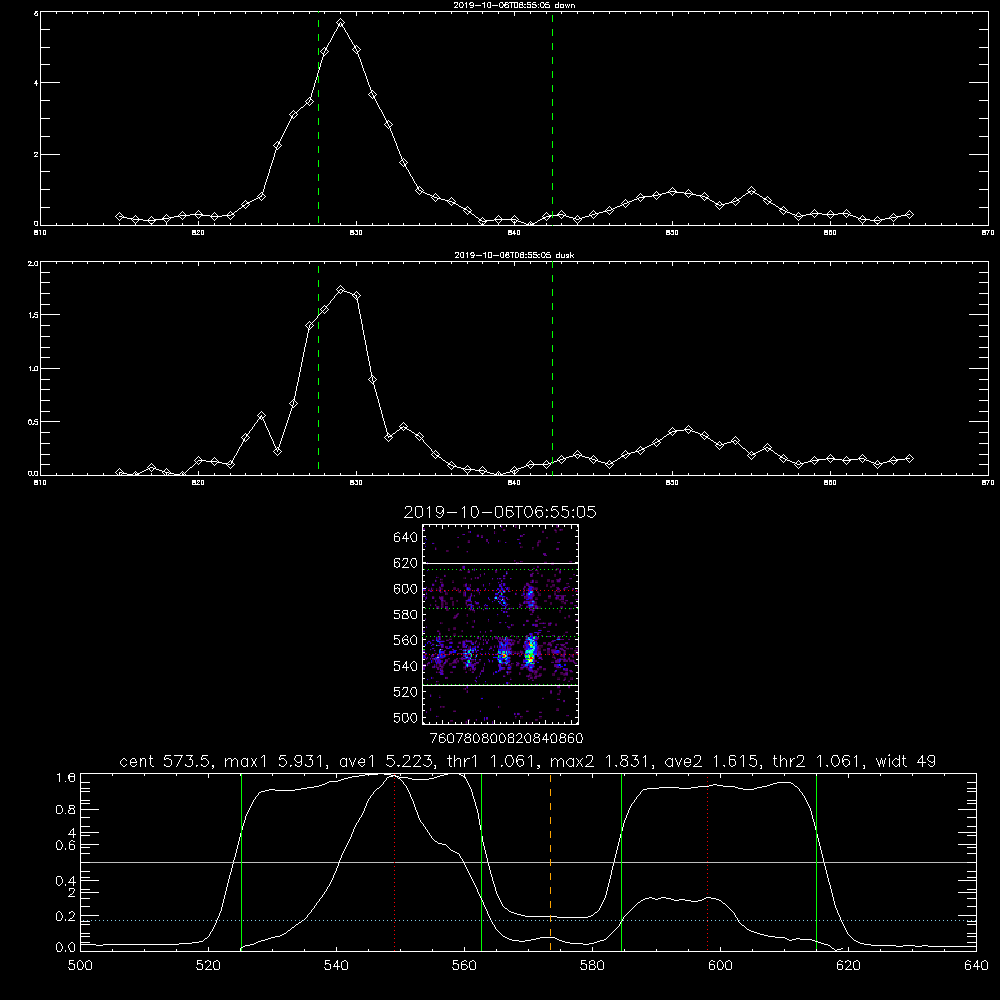
Task: Click the 560 label on bottom plot x-axis
Action: click(464, 966)
